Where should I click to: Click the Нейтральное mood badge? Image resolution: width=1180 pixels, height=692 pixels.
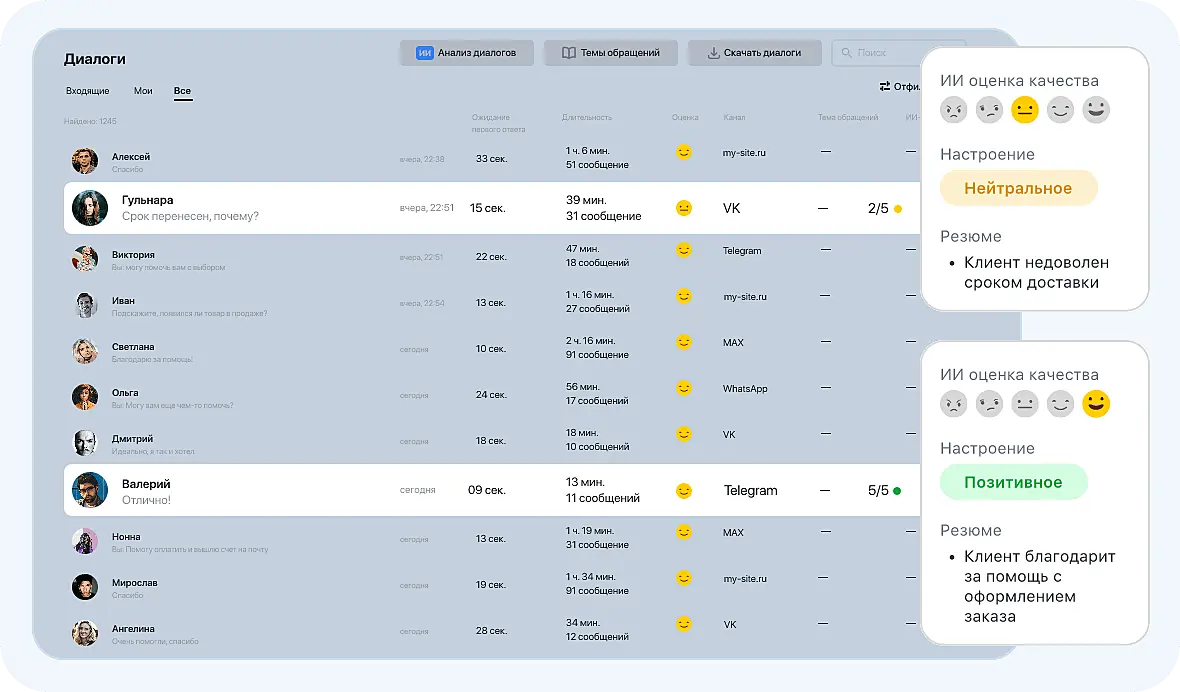point(1018,188)
